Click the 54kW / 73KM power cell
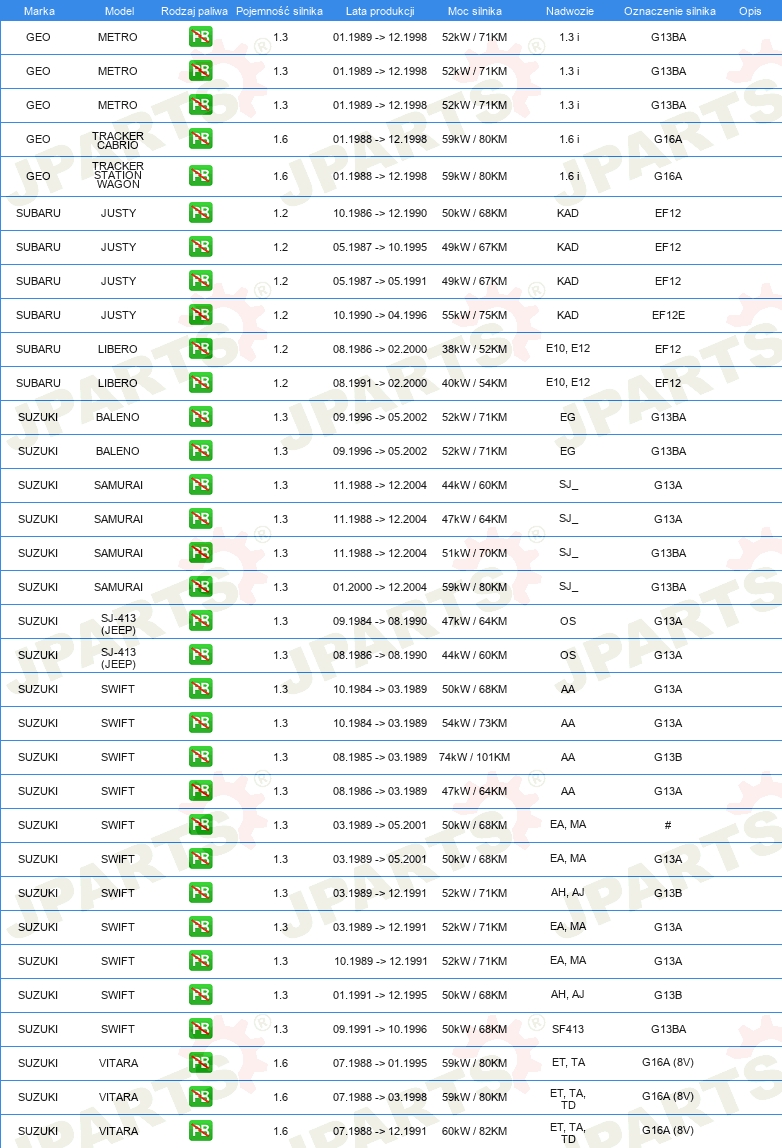Image resolution: width=782 pixels, height=1148 pixels. coord(474,723)
